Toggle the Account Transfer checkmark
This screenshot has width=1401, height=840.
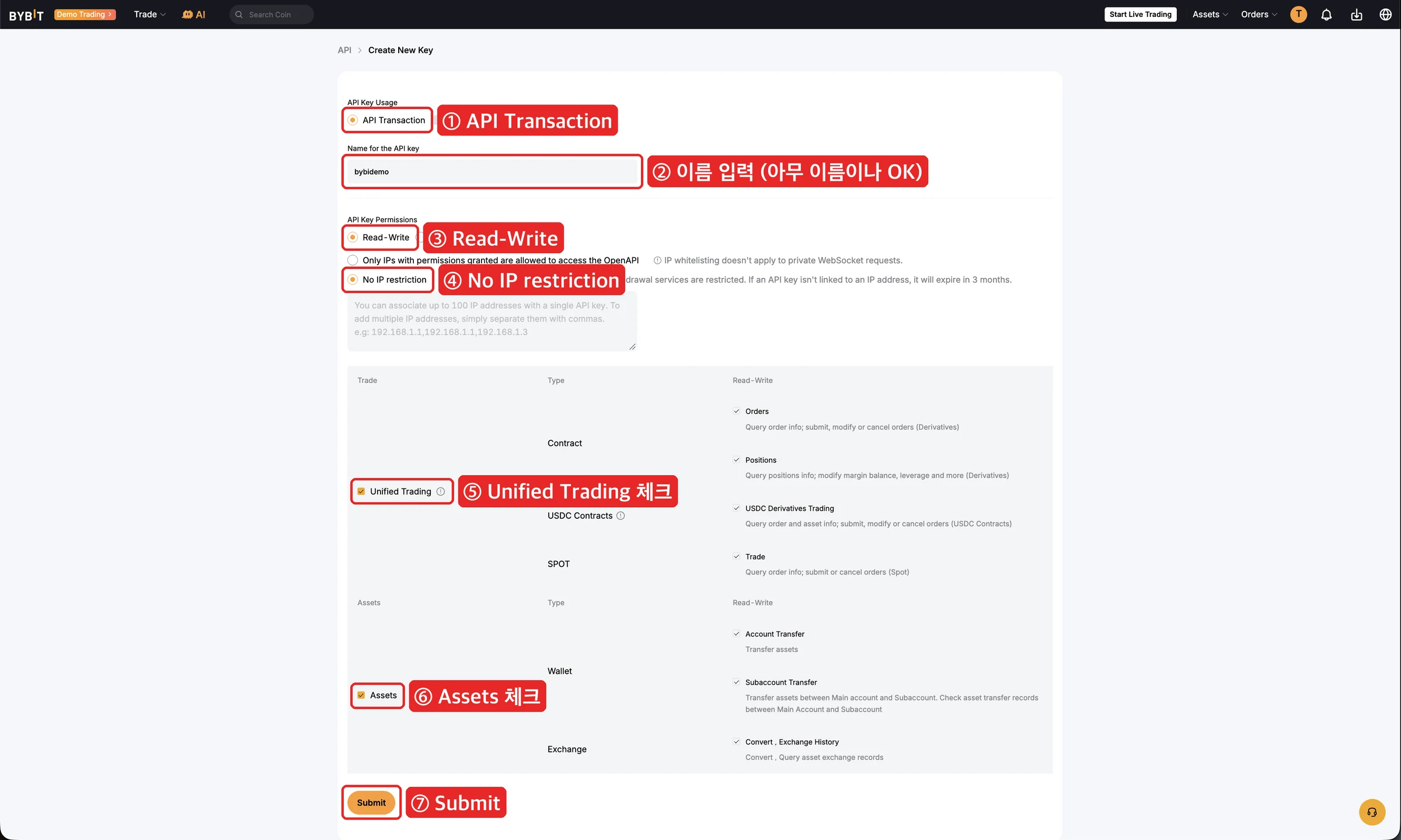point(737,634)
